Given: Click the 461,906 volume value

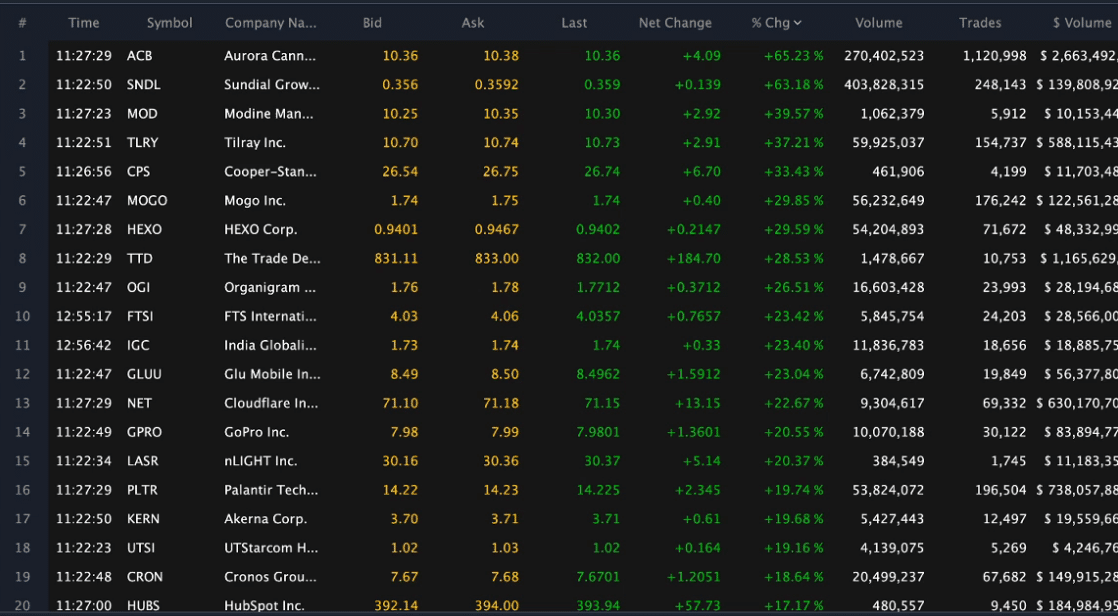Looking at the screenshot, I should (898, 172).
